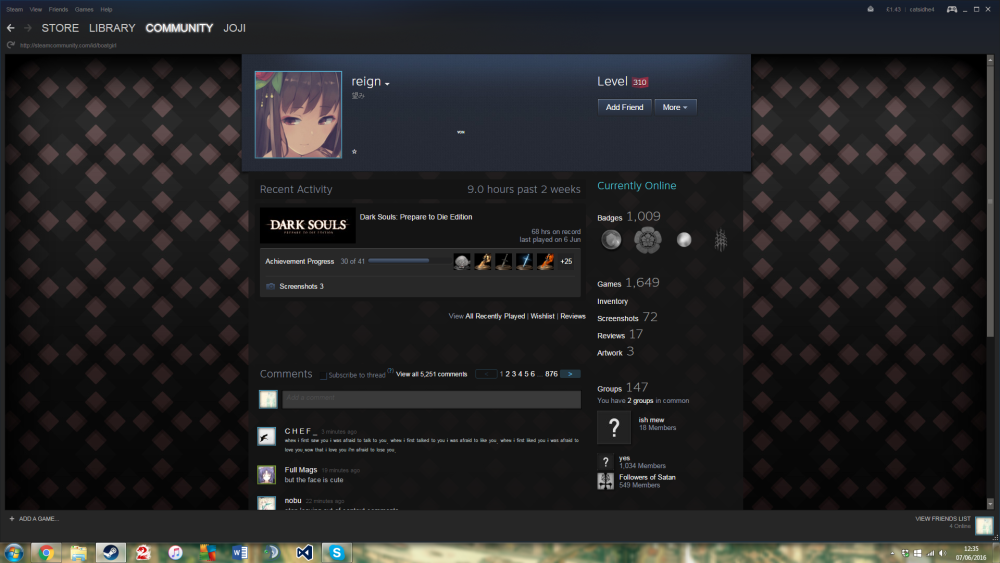Open the Help menu
This screenshot has width=1000, height=563.
[107, 10]
